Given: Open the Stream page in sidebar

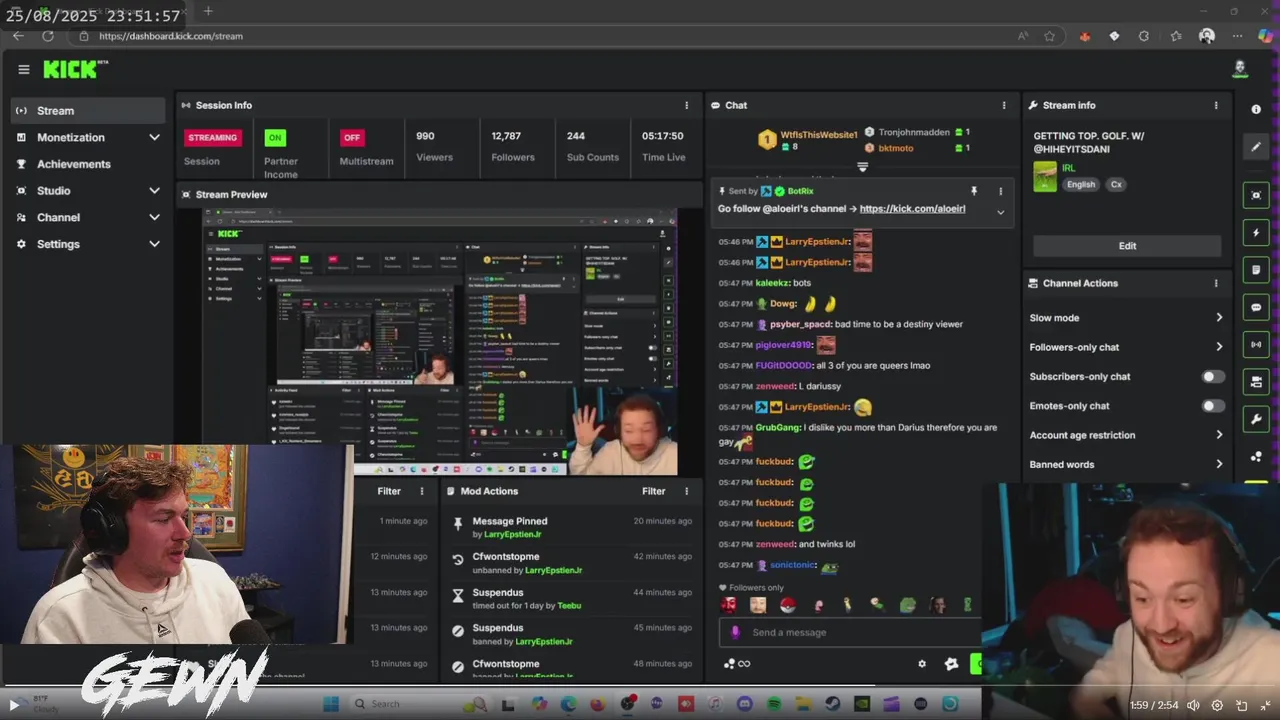Looking at the screenshot, I should click(x=88, y=111).
